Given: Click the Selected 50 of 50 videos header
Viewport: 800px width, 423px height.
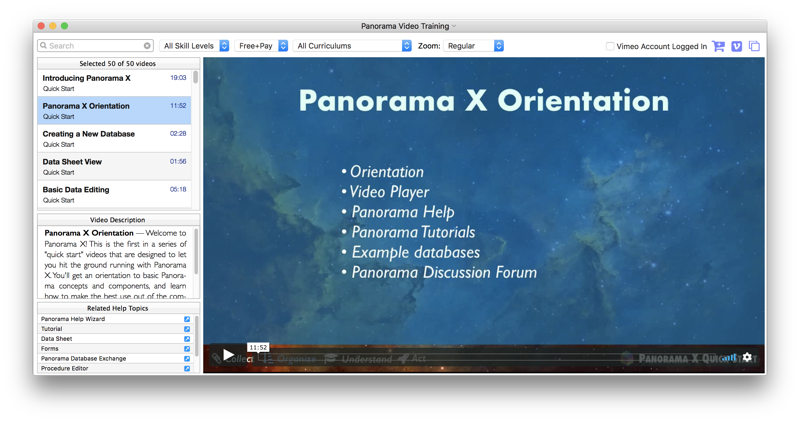Looking at the screenshot, I should (x=118, y=64).
